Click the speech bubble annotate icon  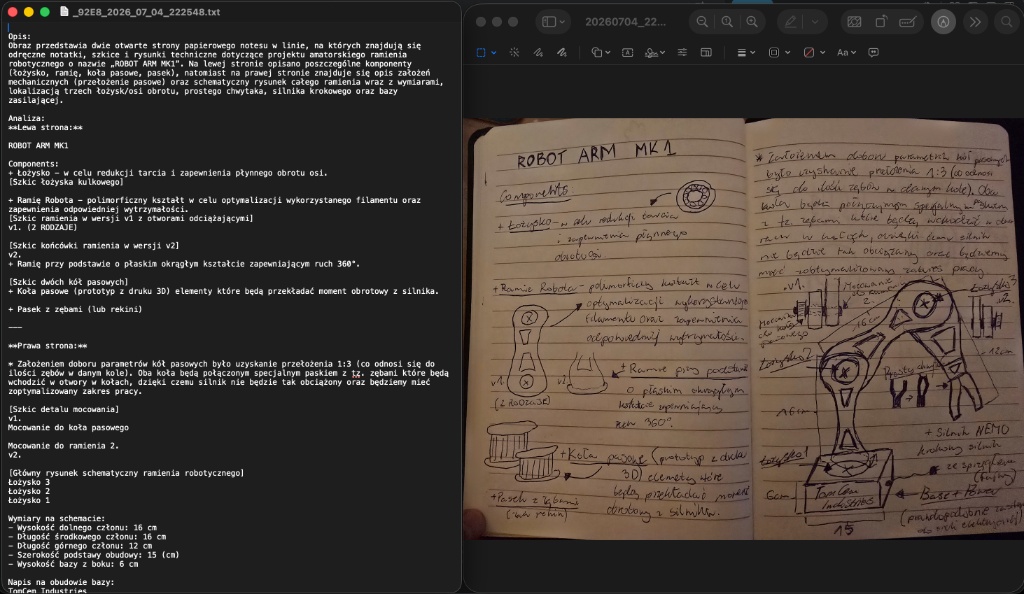873,52
